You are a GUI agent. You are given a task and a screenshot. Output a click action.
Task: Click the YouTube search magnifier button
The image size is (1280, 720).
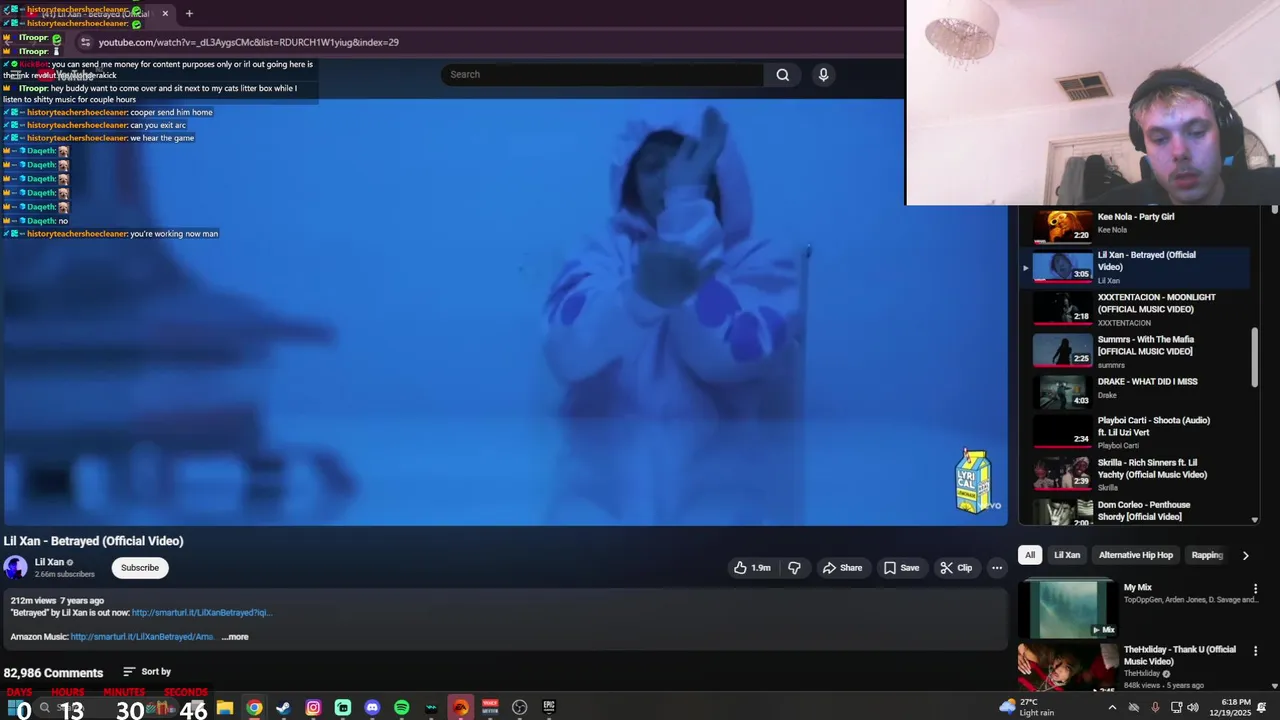tap(782, 74)
